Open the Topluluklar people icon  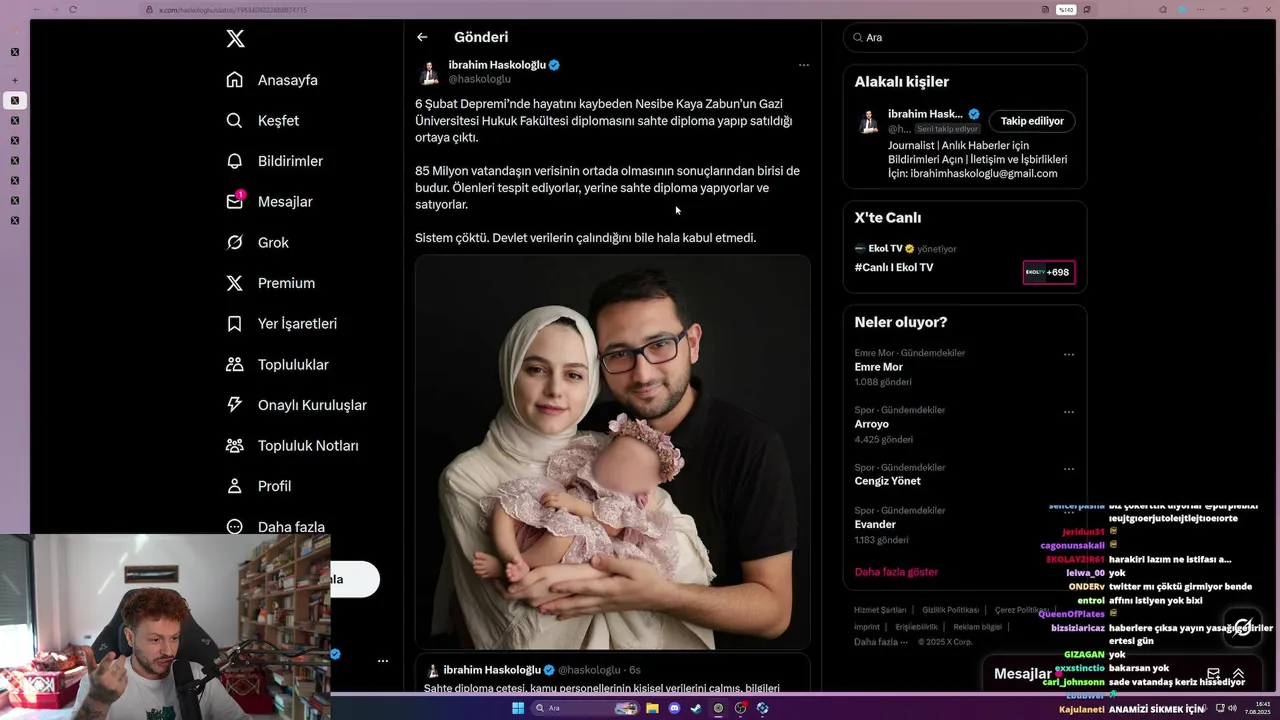tap(234, 364)
